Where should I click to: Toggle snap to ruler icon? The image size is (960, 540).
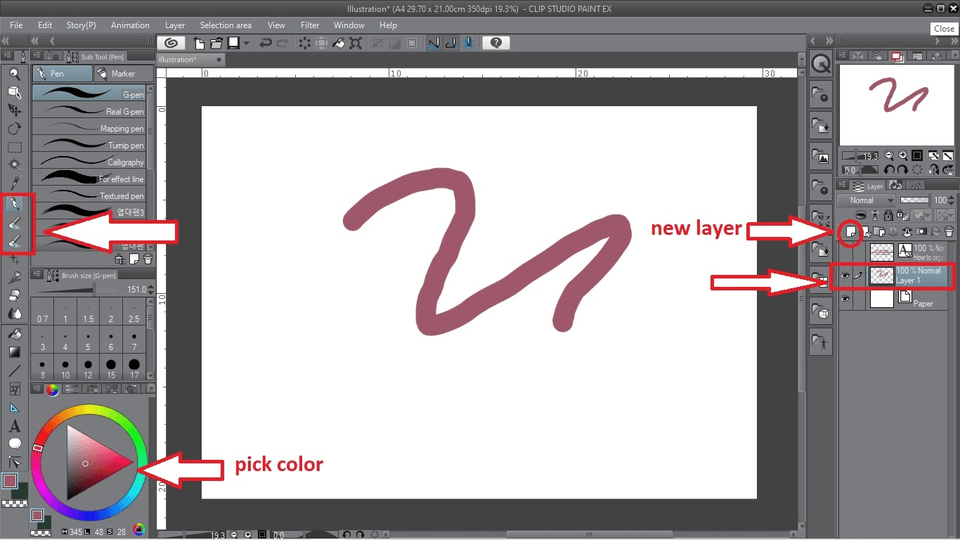[433, 43]
